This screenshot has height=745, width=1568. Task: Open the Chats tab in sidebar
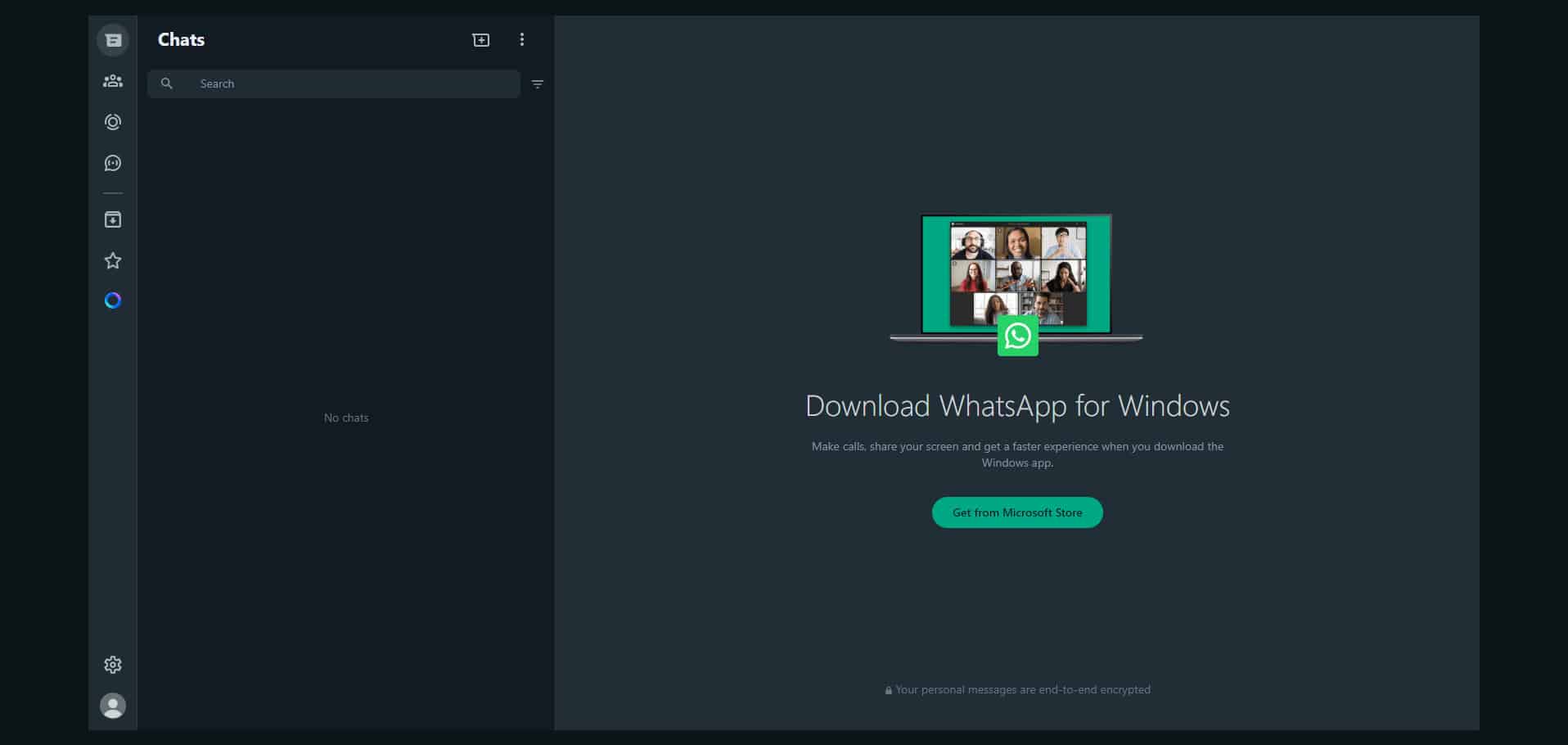click(113, 40)
